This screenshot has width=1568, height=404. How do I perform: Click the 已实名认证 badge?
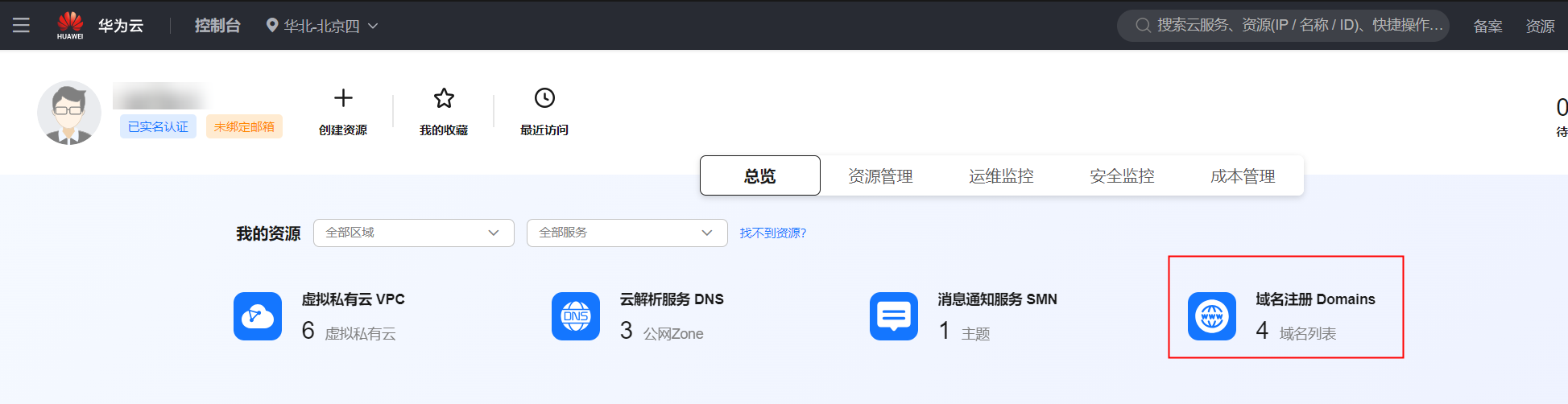click(158, 126)
